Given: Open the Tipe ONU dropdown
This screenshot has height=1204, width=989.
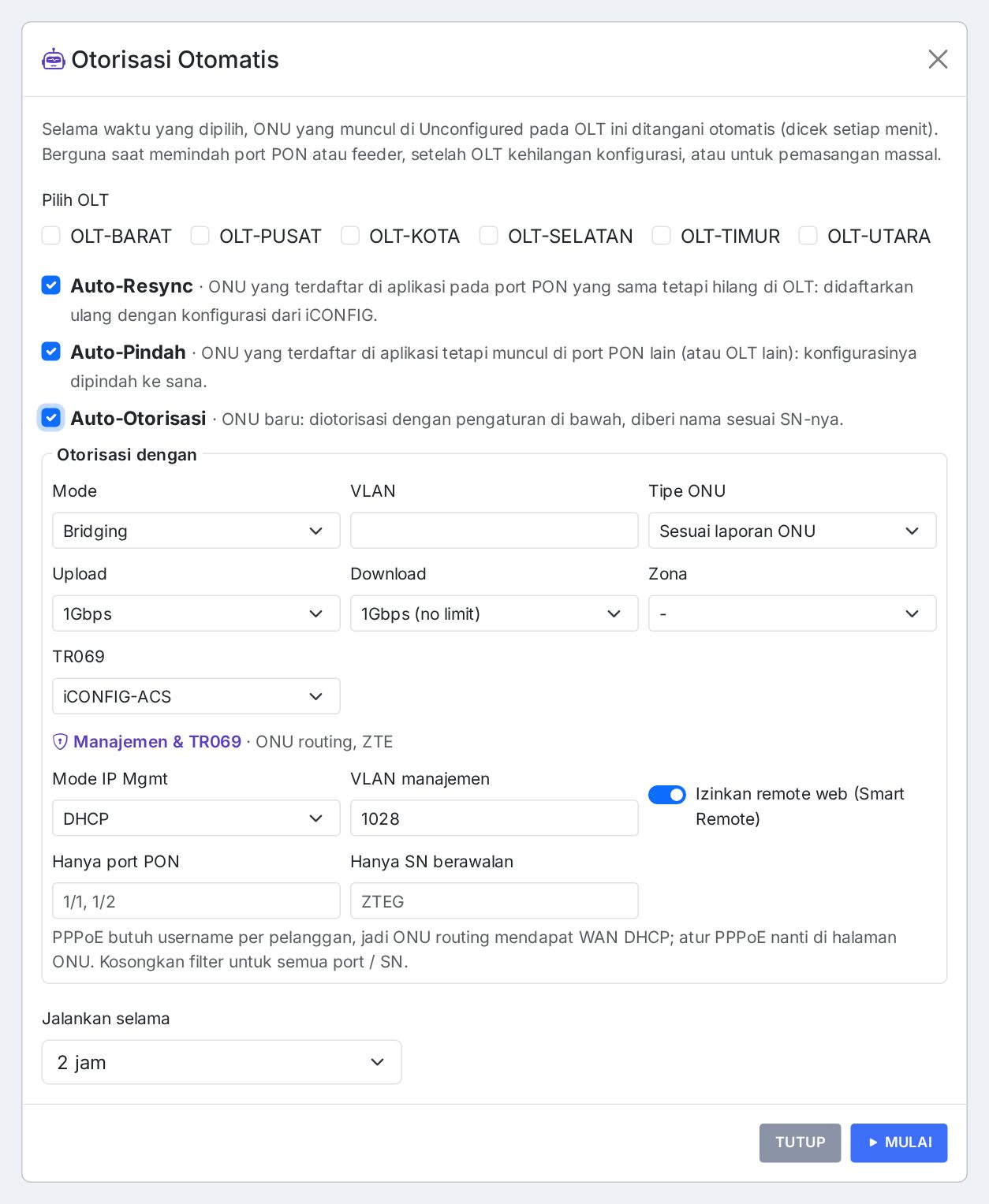Looking at the screenshot, I should pyautogui.click(x=793, y=531).
